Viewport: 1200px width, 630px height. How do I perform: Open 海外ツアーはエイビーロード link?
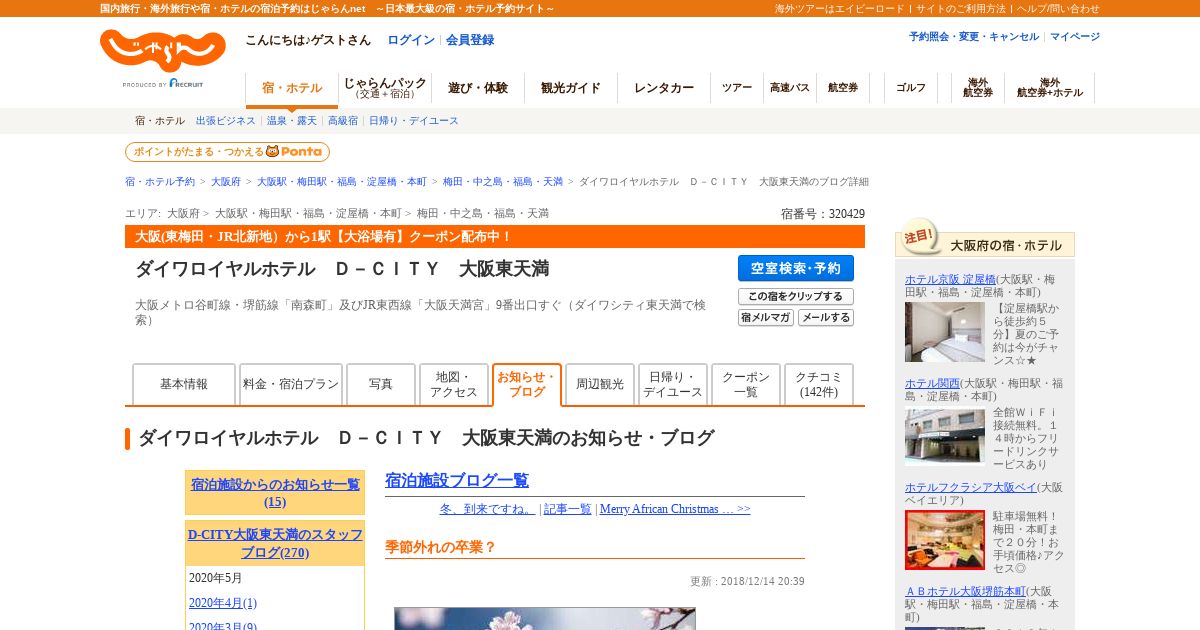(x=839, y=8)
